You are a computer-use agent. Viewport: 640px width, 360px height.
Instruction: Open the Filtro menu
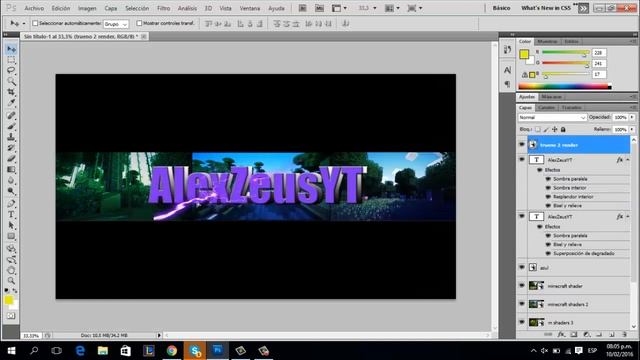coord(164,8)
